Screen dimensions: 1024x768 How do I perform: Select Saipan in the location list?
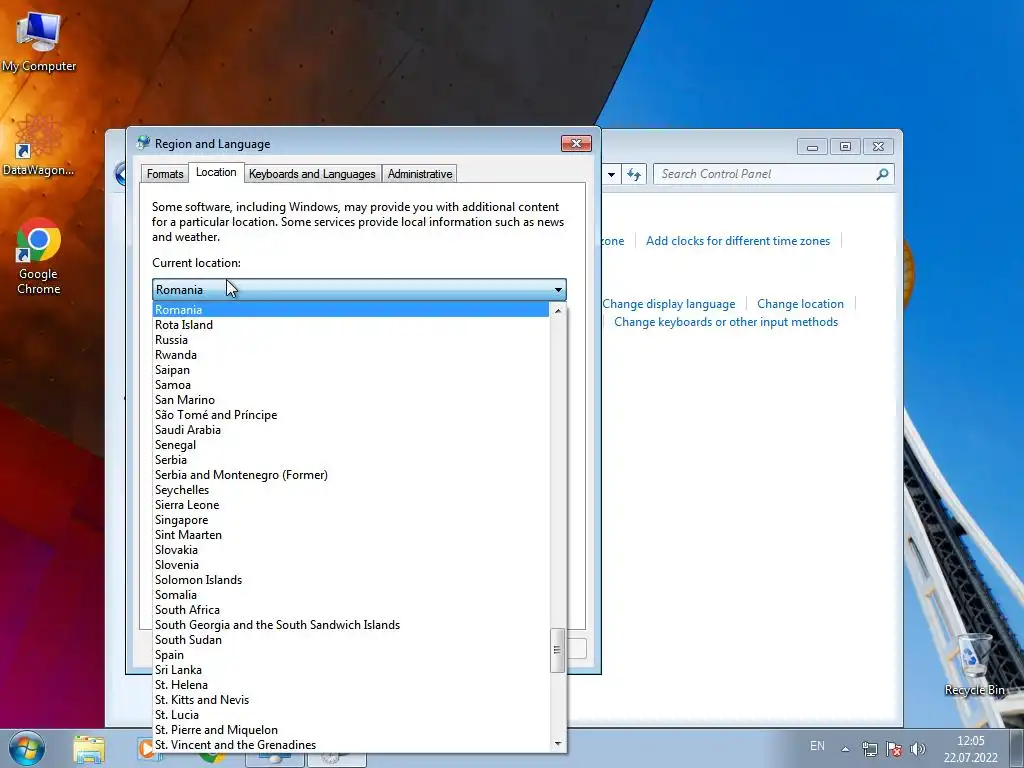351,370
